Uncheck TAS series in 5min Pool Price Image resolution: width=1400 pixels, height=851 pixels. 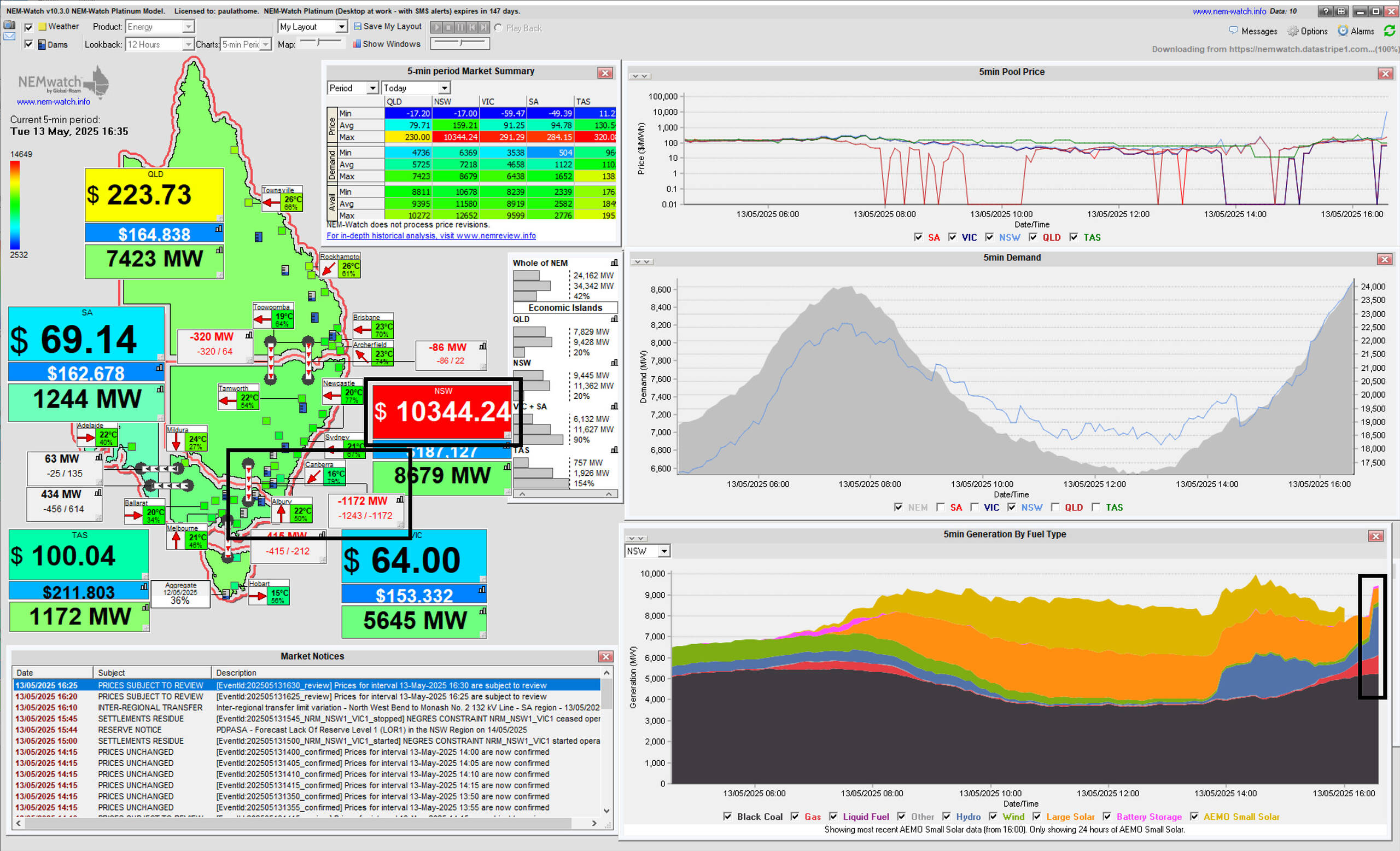click(x=1074, y=237)
